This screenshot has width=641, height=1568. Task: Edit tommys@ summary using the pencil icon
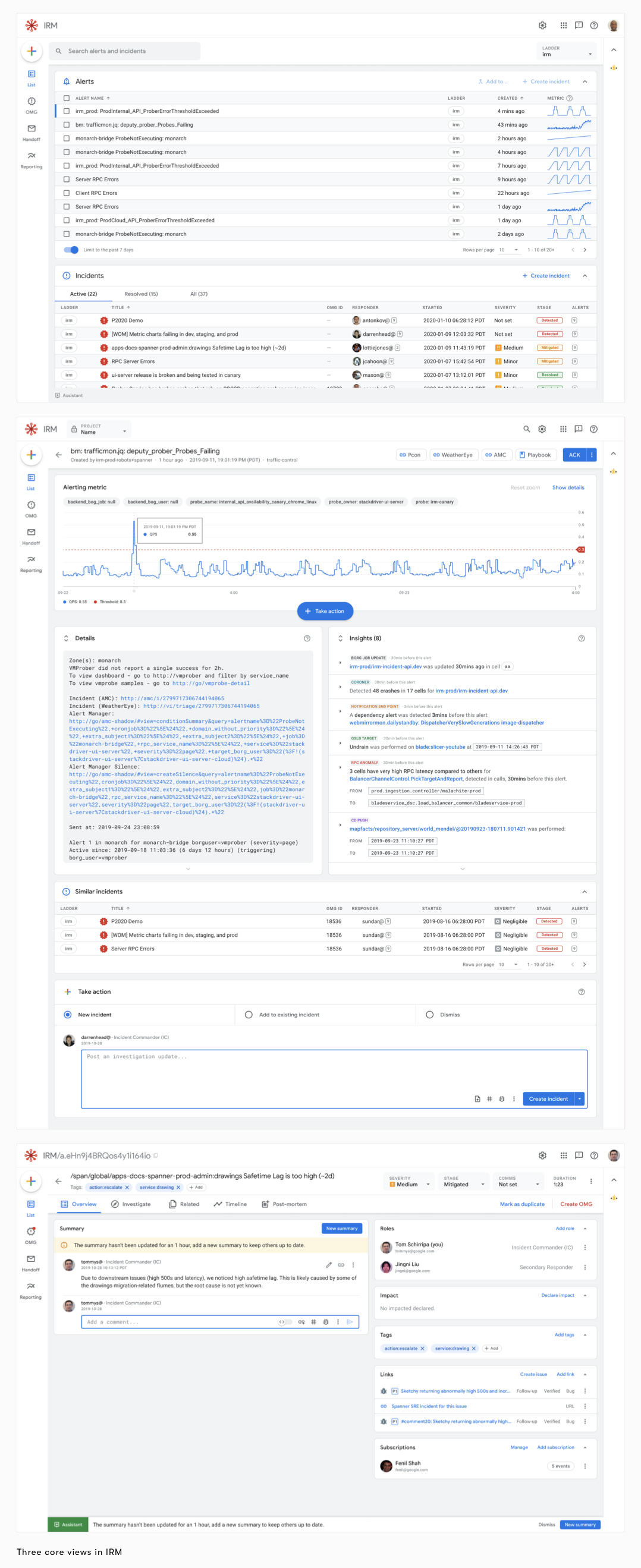[329, 1264]
